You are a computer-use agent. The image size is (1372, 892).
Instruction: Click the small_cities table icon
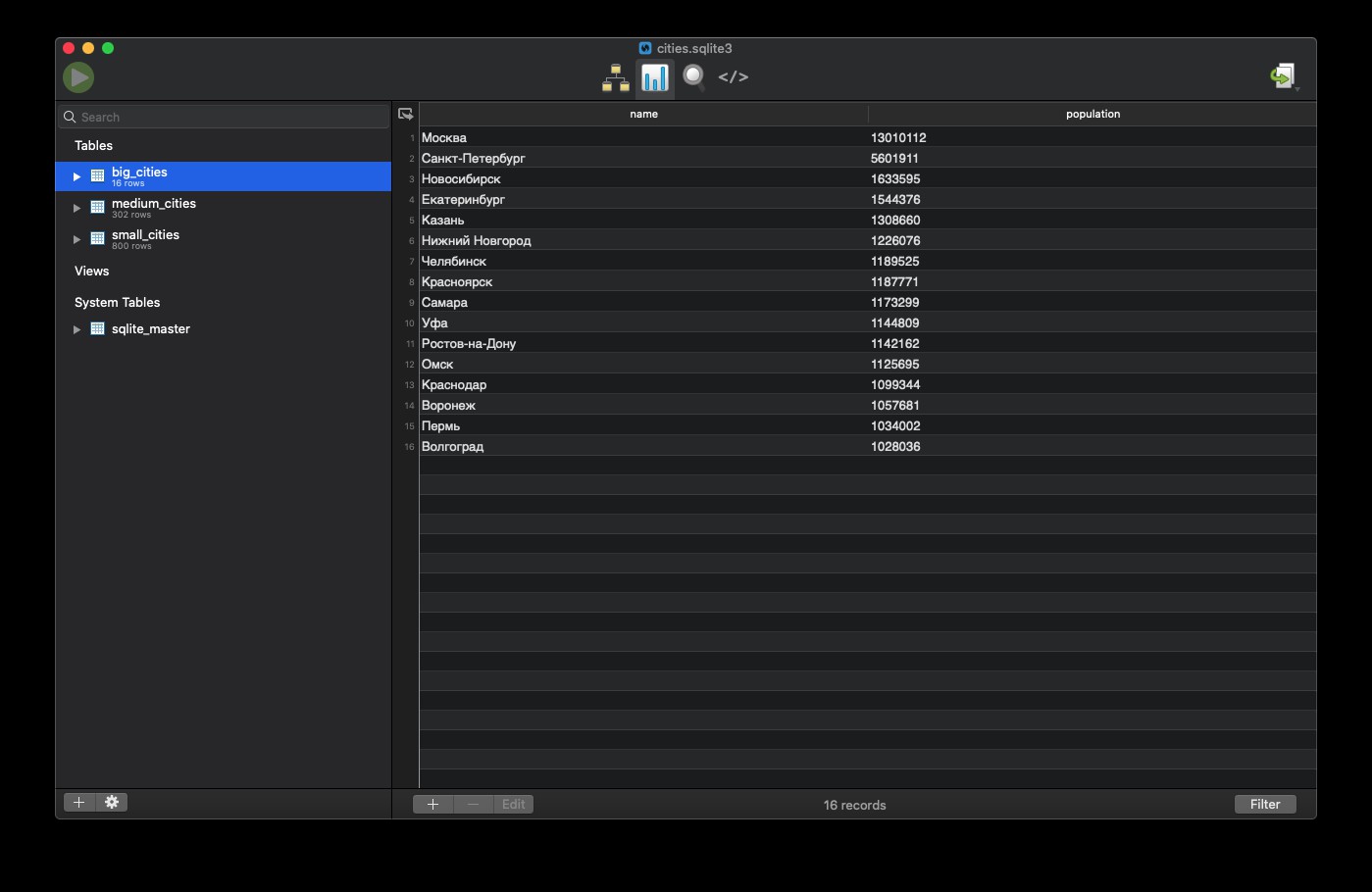click(98, 239)
